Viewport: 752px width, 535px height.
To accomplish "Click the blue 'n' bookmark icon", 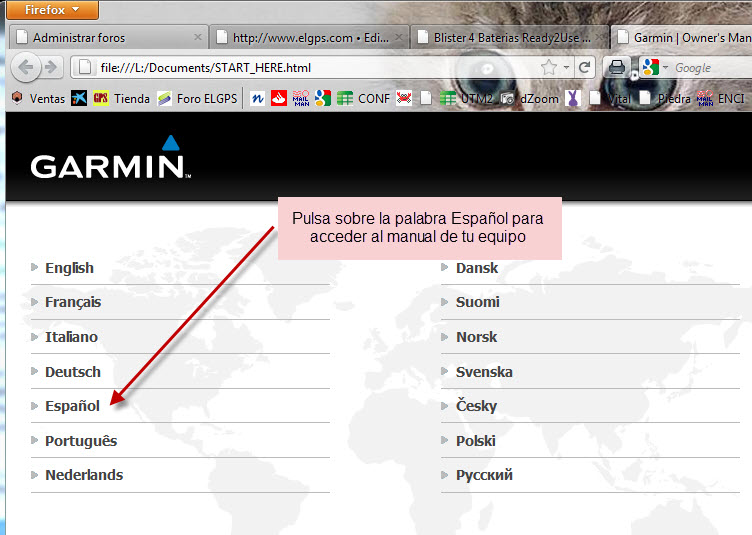I will [257, 98].
